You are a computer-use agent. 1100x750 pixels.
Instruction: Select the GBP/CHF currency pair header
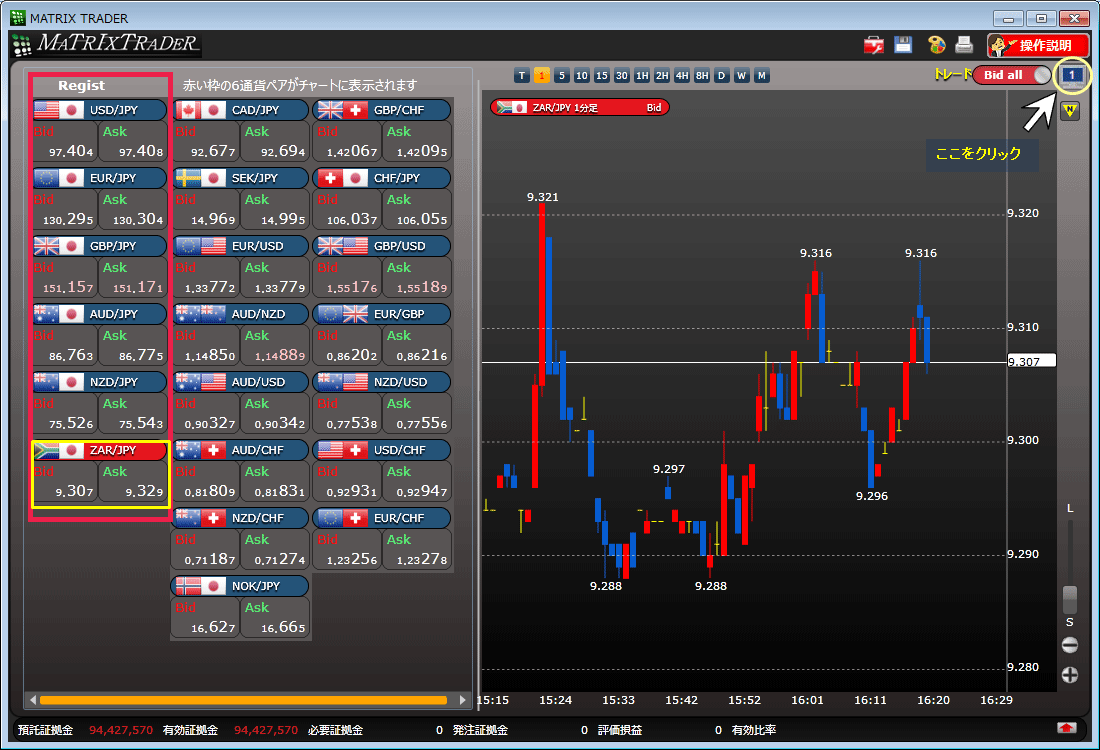point(382,110)
